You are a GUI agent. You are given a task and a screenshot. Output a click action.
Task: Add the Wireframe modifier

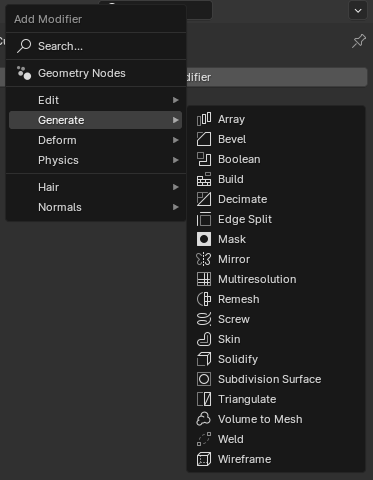276,459
